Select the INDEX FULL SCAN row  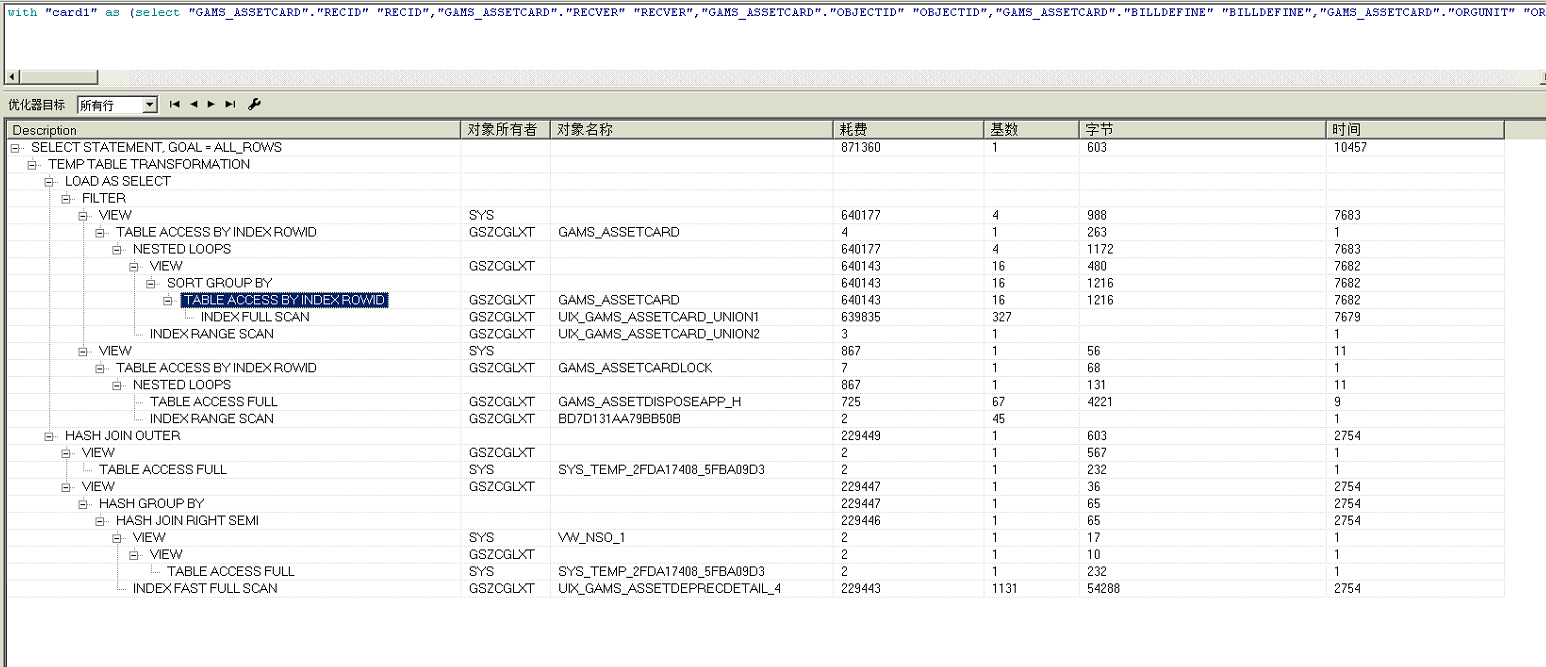click(255, 317)
